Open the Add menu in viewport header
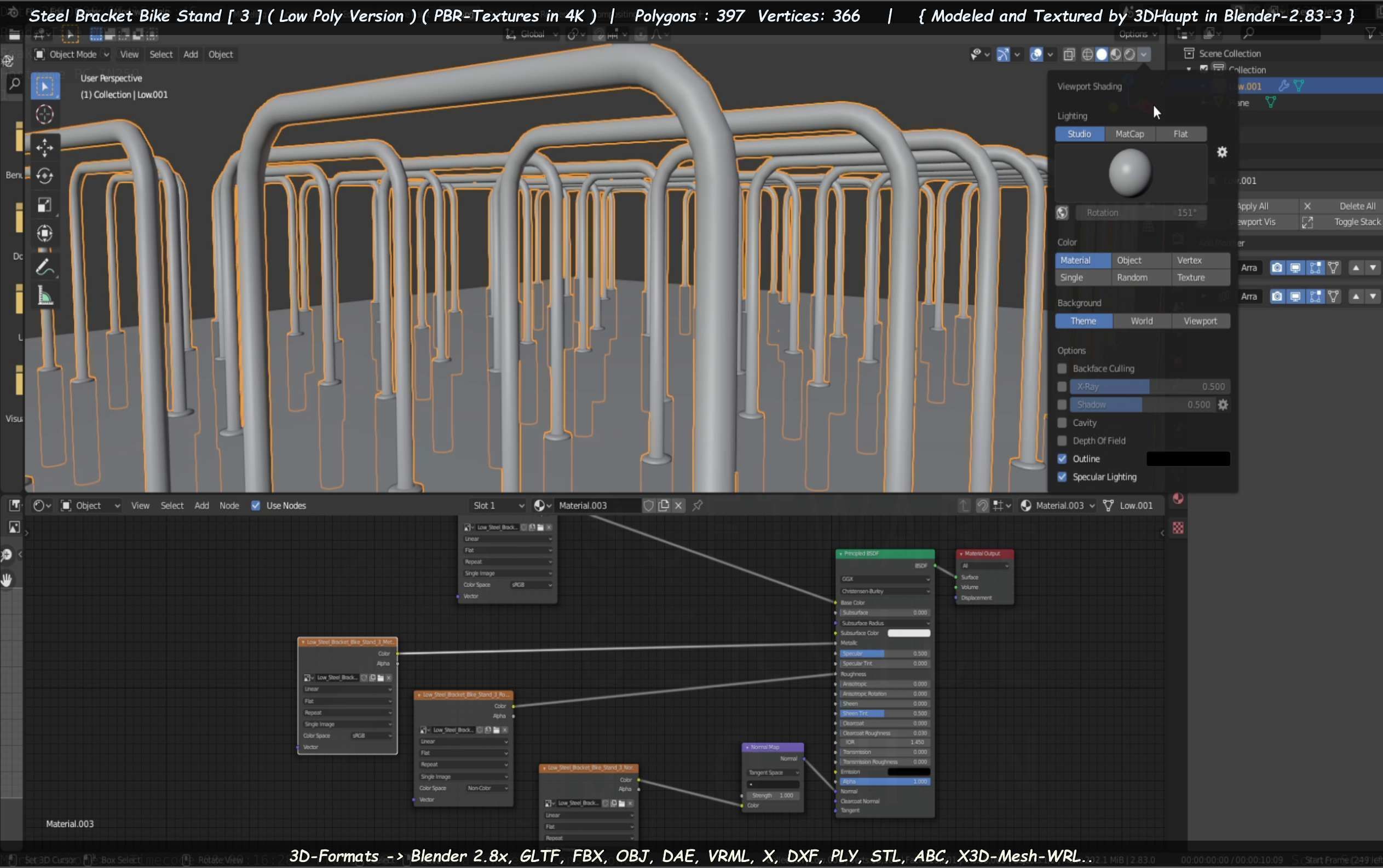The width and height of the screenshot is (1383, 868). pos(190,55)
